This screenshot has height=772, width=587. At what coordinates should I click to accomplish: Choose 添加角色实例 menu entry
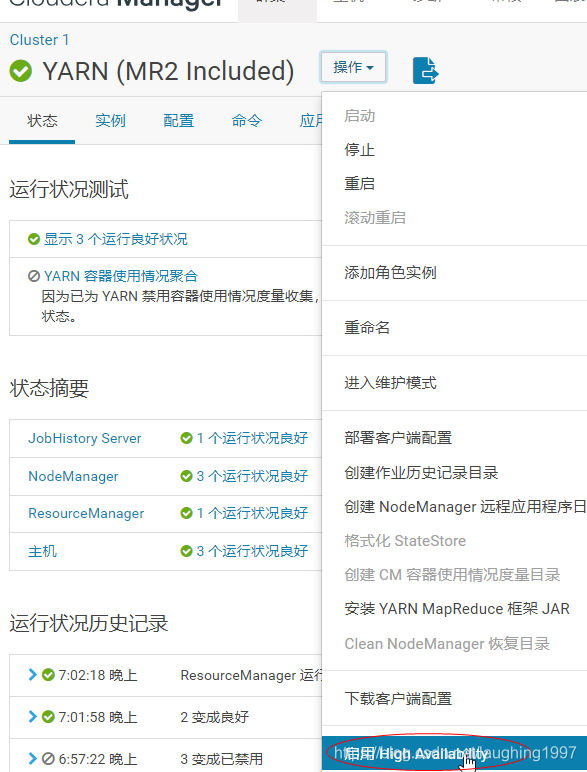coord(391,272)
